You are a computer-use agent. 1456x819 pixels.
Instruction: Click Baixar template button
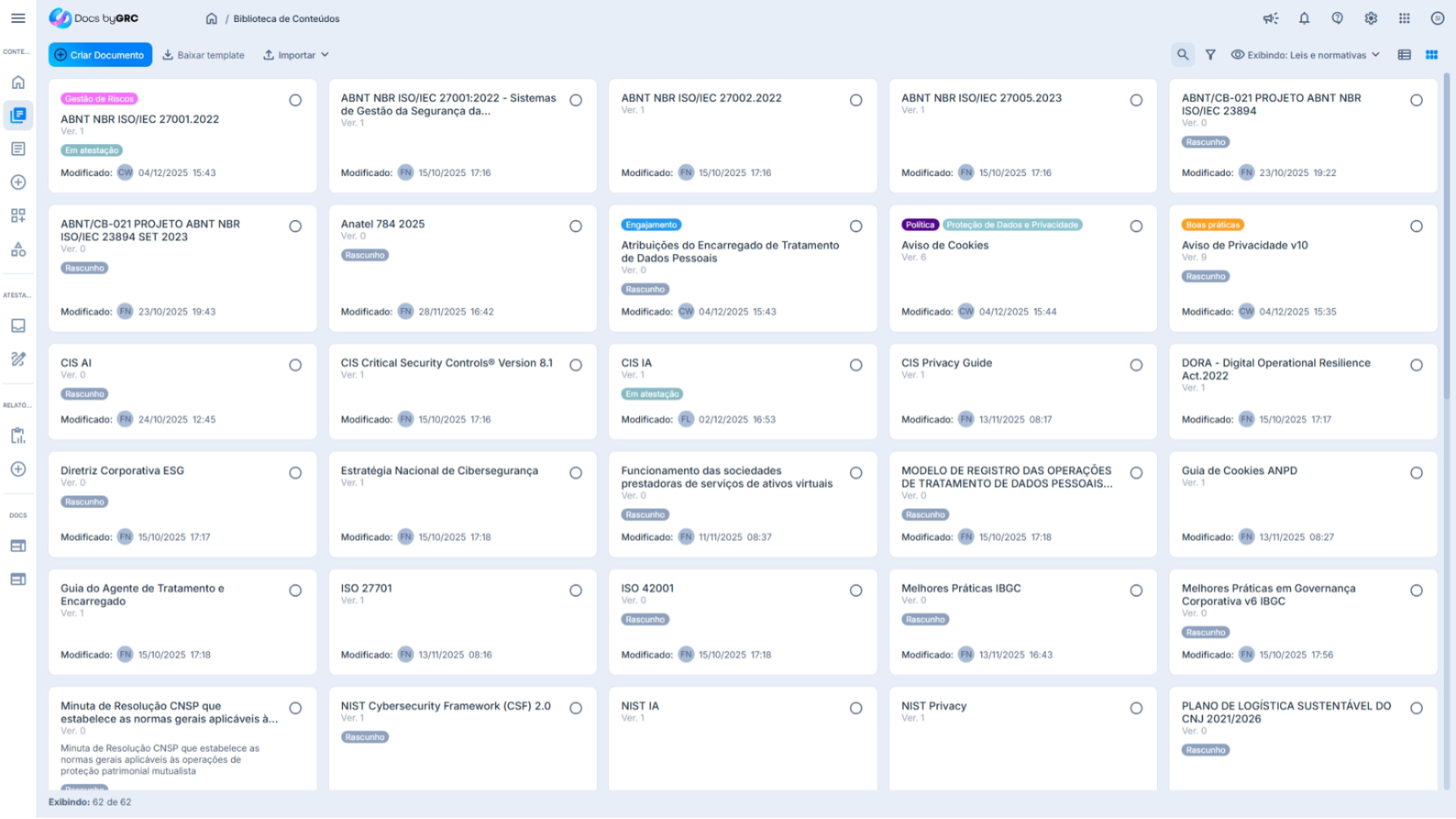[203, 55]
